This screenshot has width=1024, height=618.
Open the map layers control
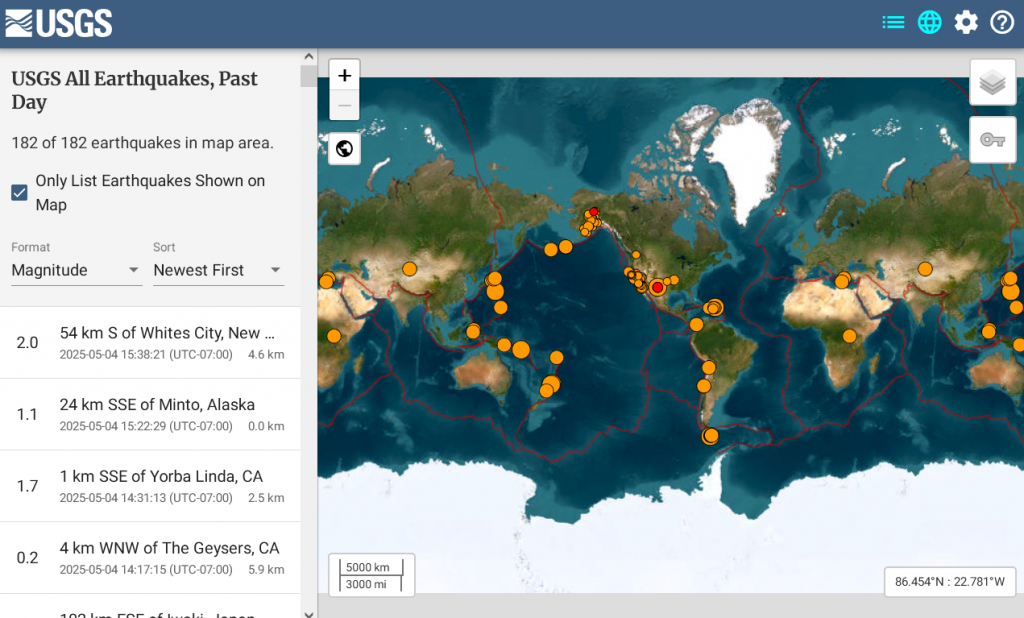[x=992, y=82]
